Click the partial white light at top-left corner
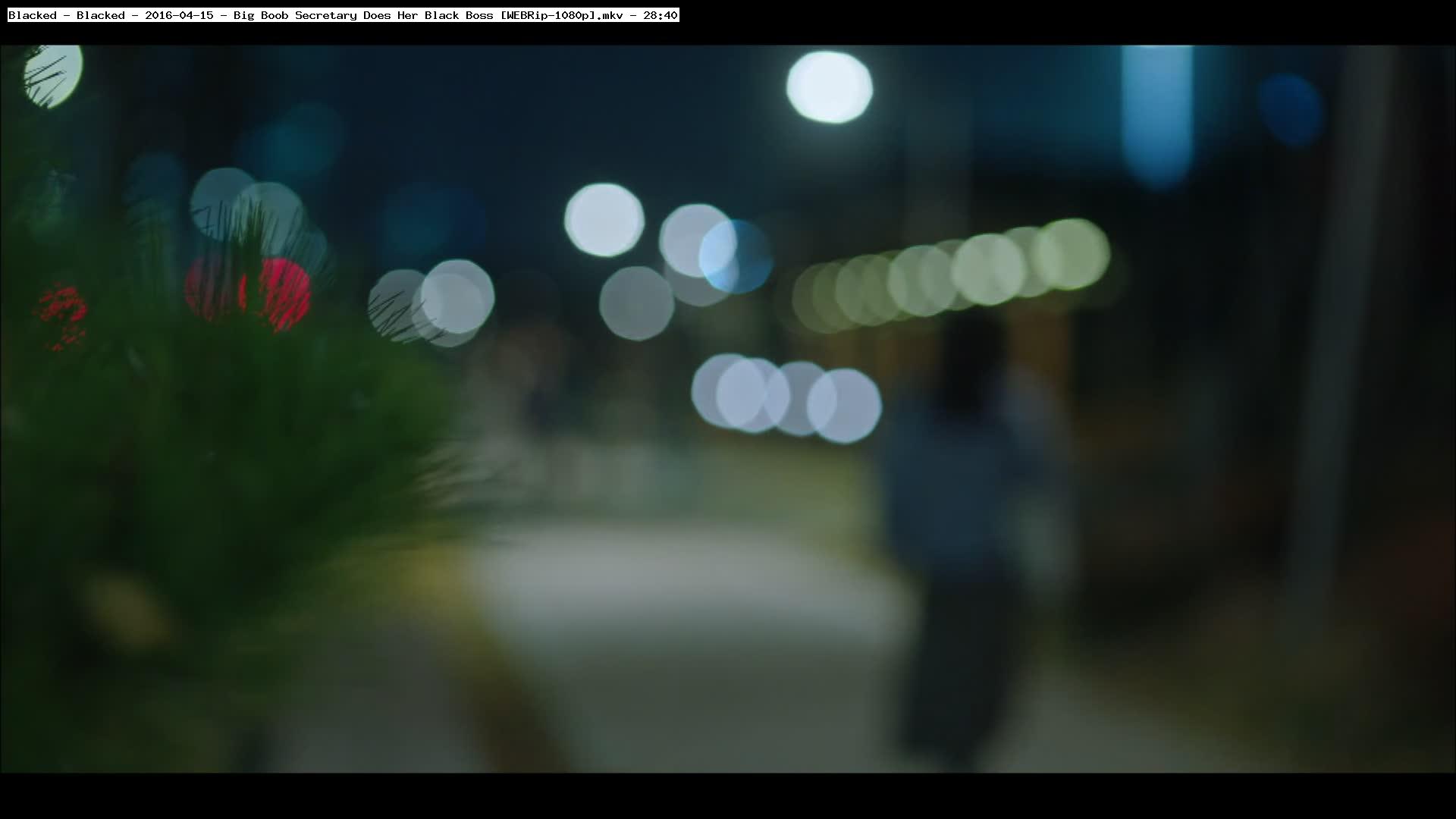The height and width of the screenshot is (819, 1456). point(53,74)
